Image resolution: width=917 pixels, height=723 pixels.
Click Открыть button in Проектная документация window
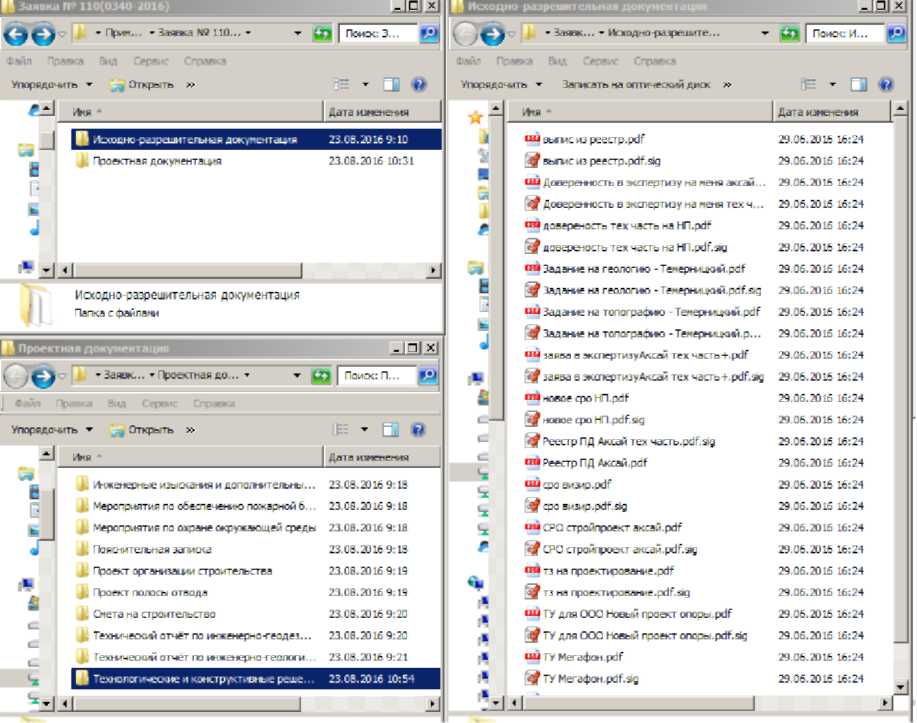[x=142, y=430]
